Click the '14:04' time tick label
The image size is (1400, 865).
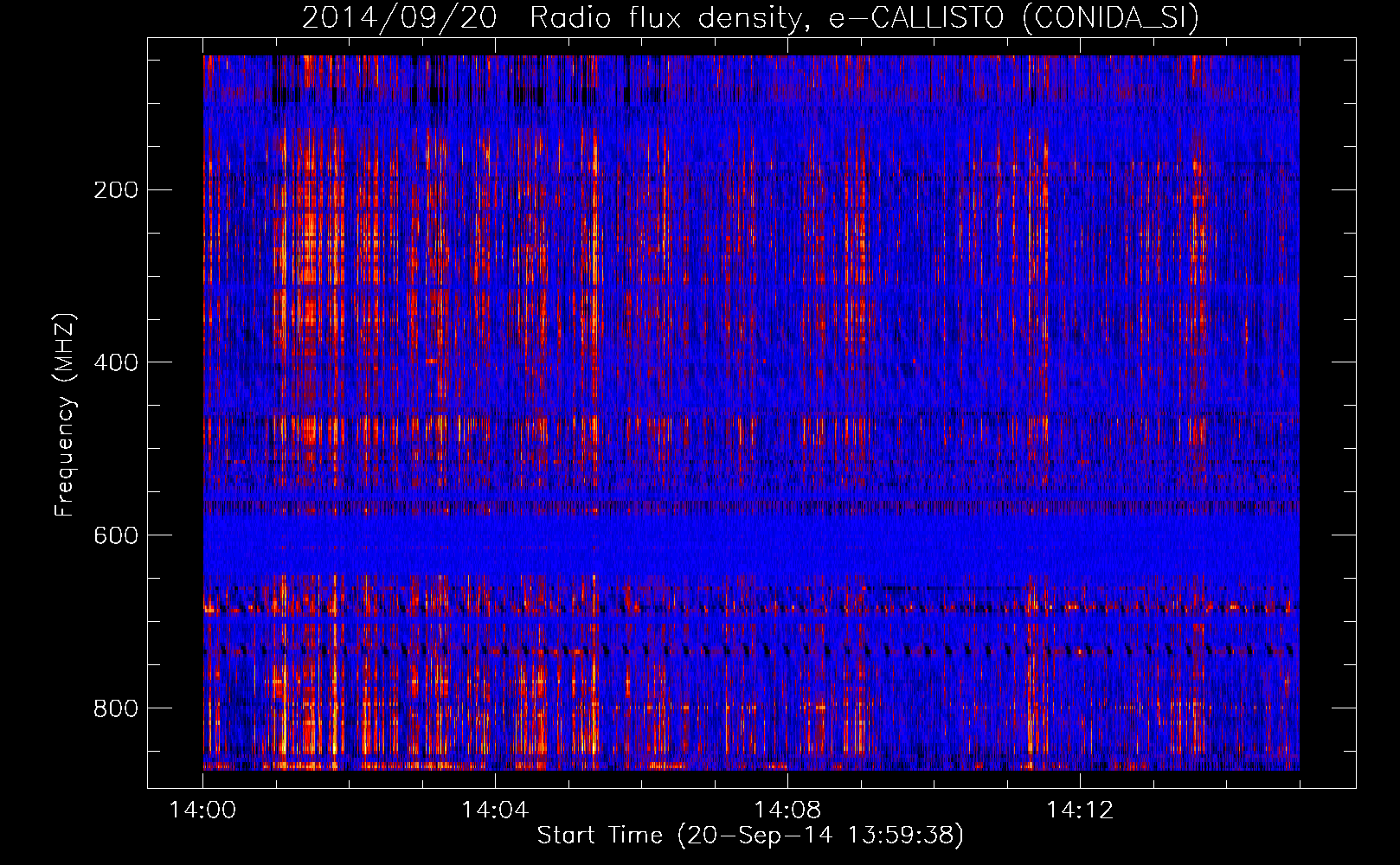[495, 811]
